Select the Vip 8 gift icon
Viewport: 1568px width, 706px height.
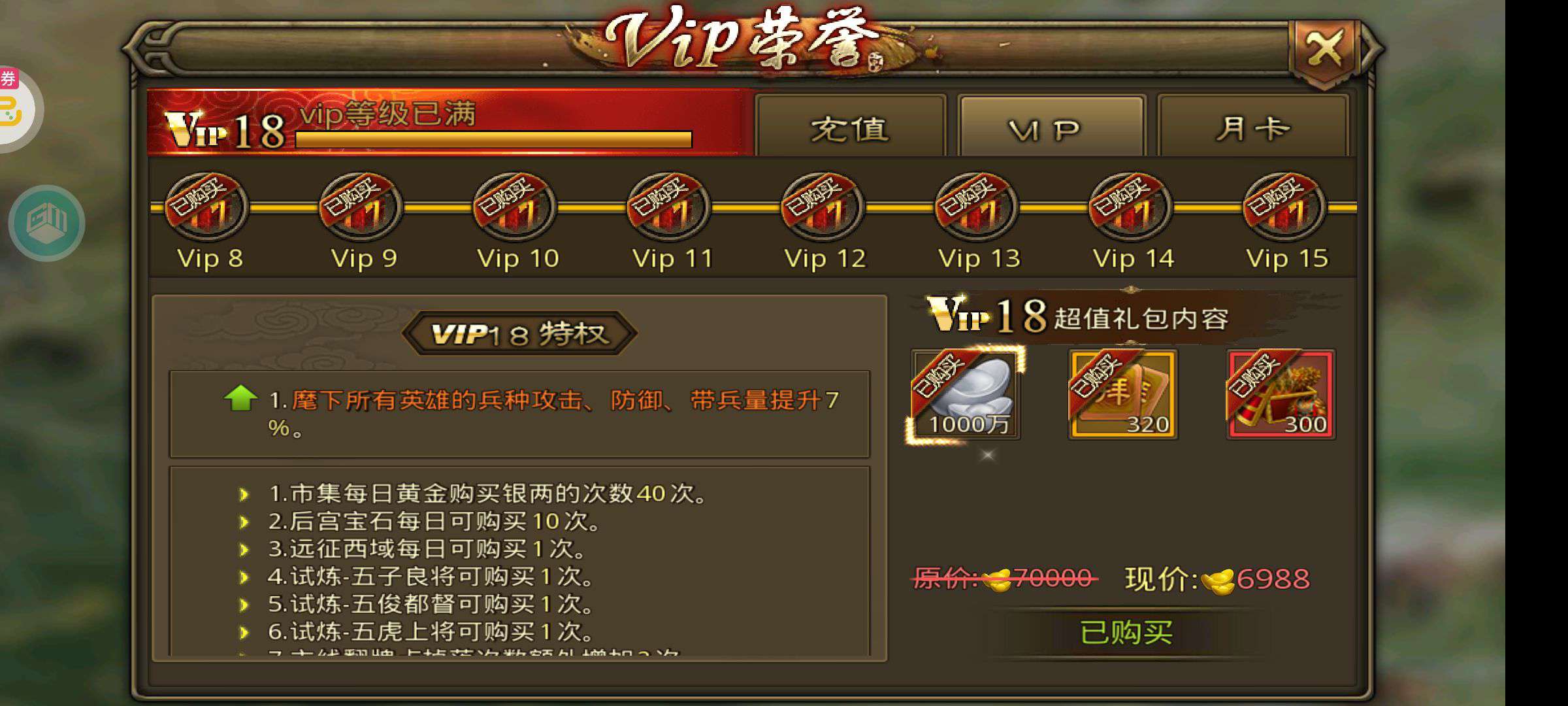click(x=206, y=207)
